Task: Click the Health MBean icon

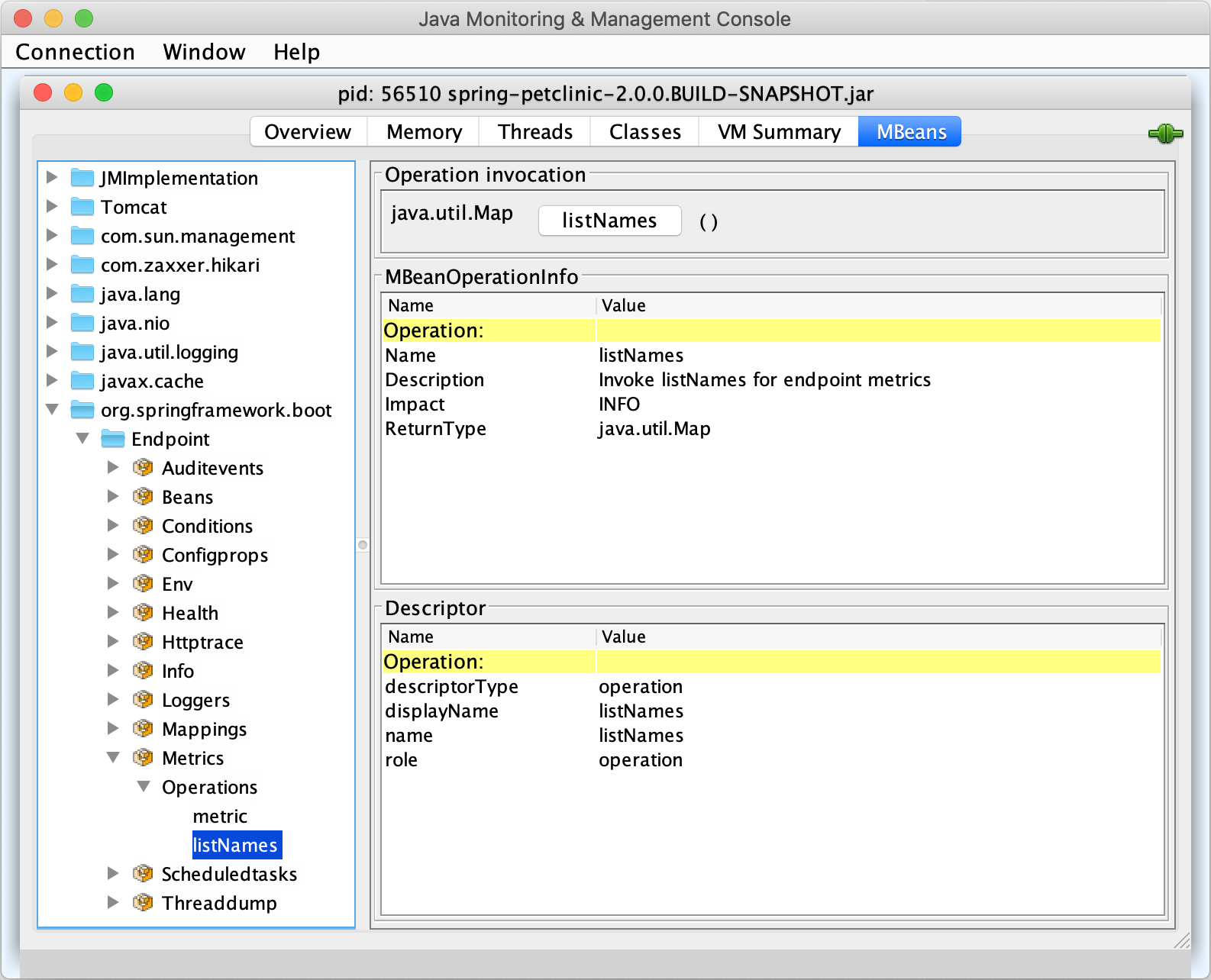Action: [143, 613]
